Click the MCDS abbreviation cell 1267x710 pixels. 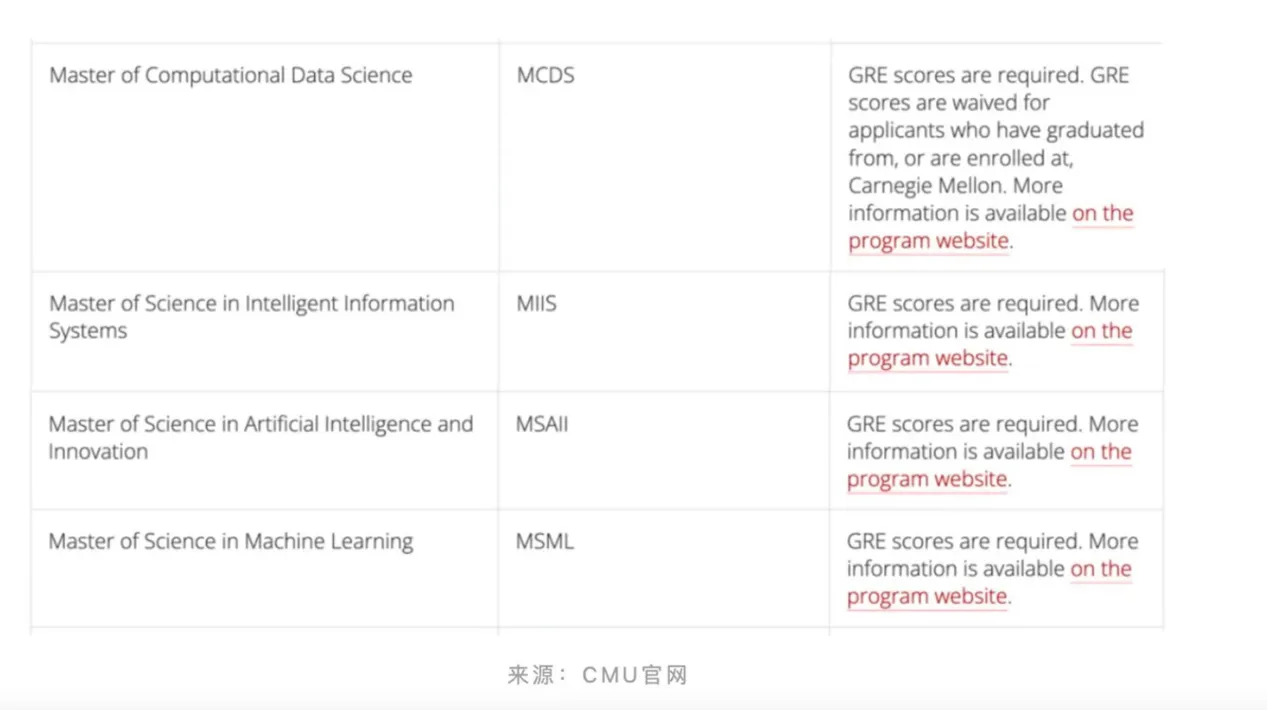545,75
